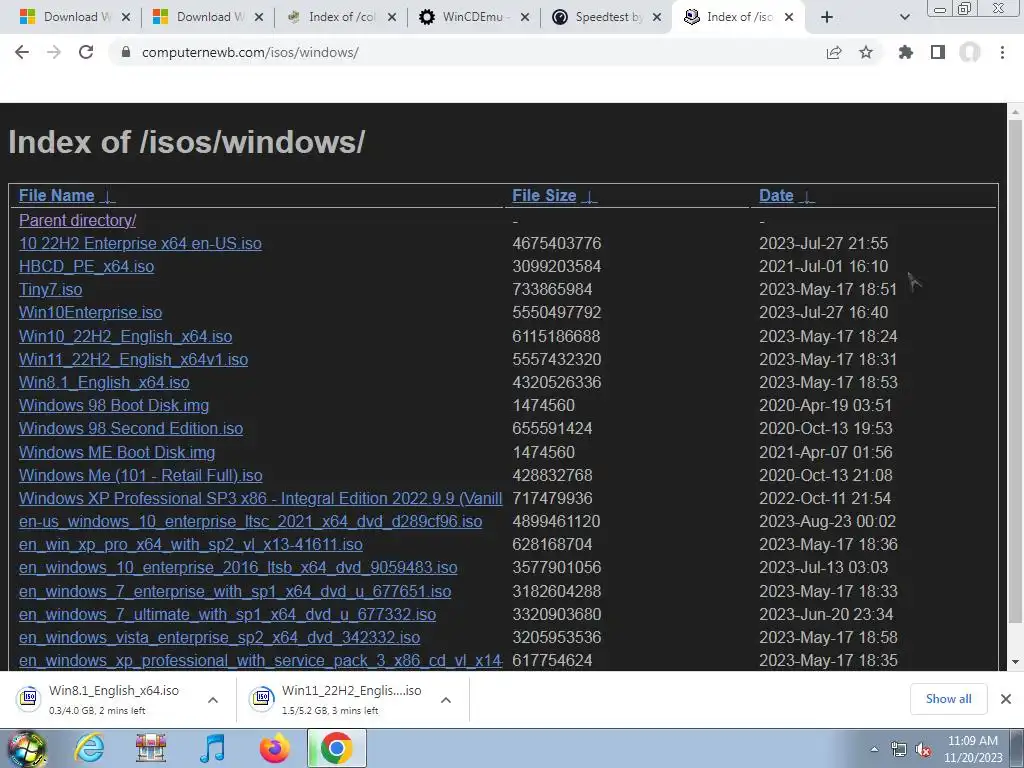Download en_windows_7_ultimate_with_sp1 iso

coord(227,614)
